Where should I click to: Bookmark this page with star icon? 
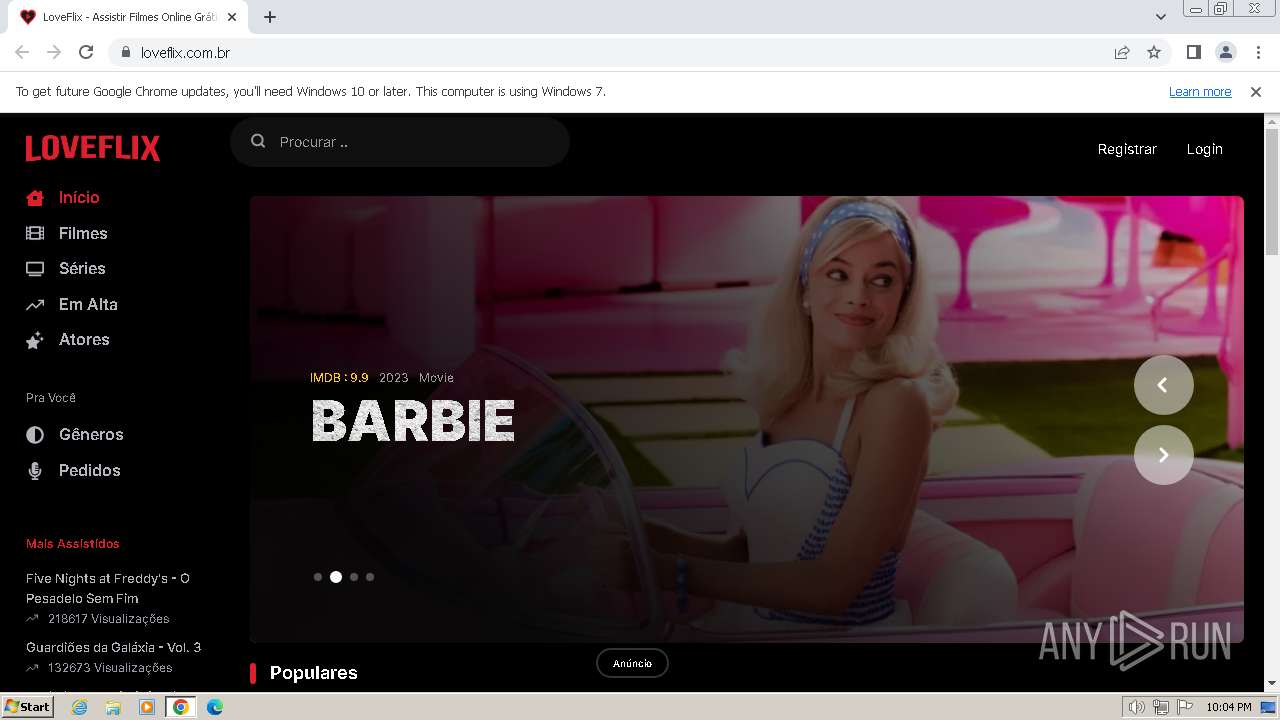pos(1154,52)
